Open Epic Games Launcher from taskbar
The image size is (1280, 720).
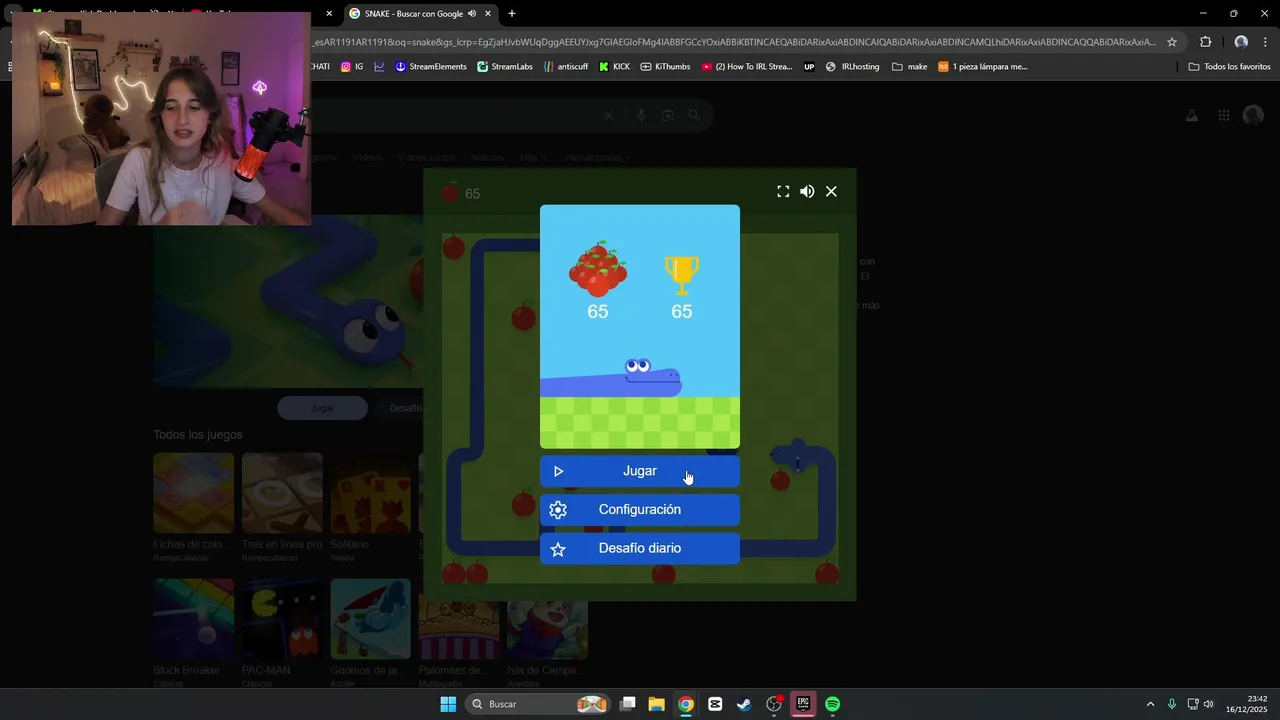click(803, 704)
